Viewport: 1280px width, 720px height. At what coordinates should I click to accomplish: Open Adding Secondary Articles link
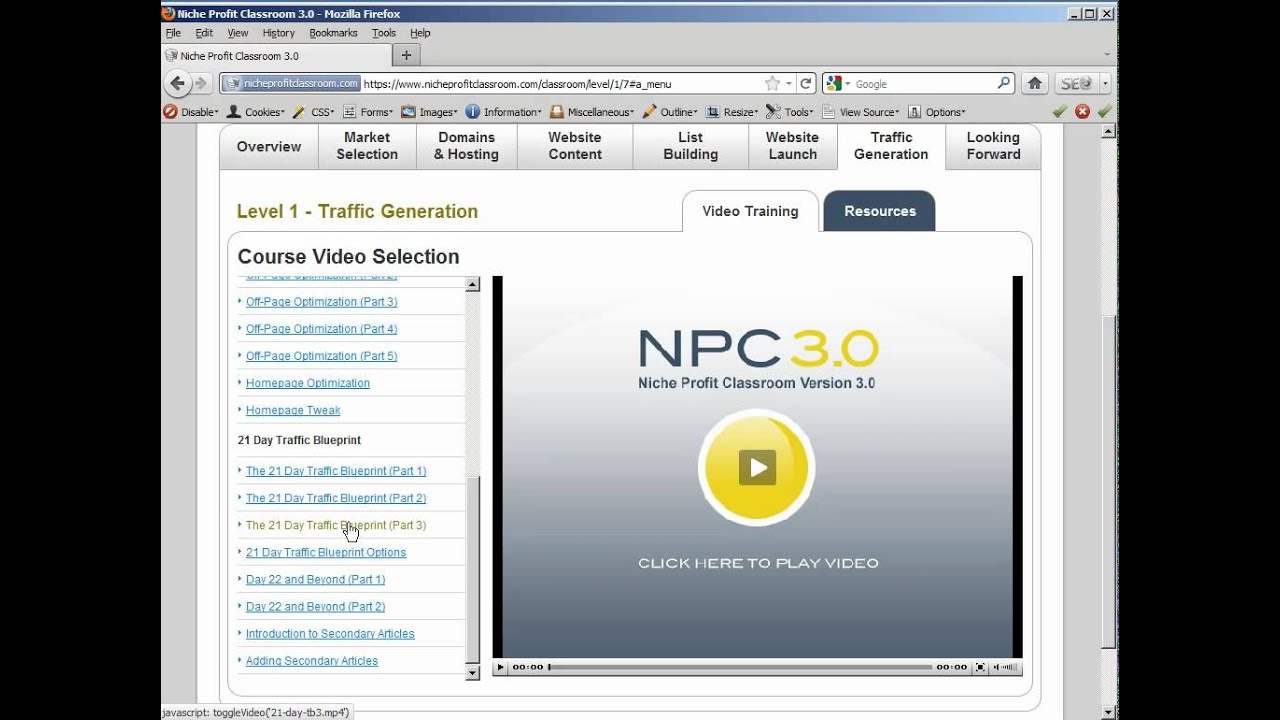(x=312, y=661)
